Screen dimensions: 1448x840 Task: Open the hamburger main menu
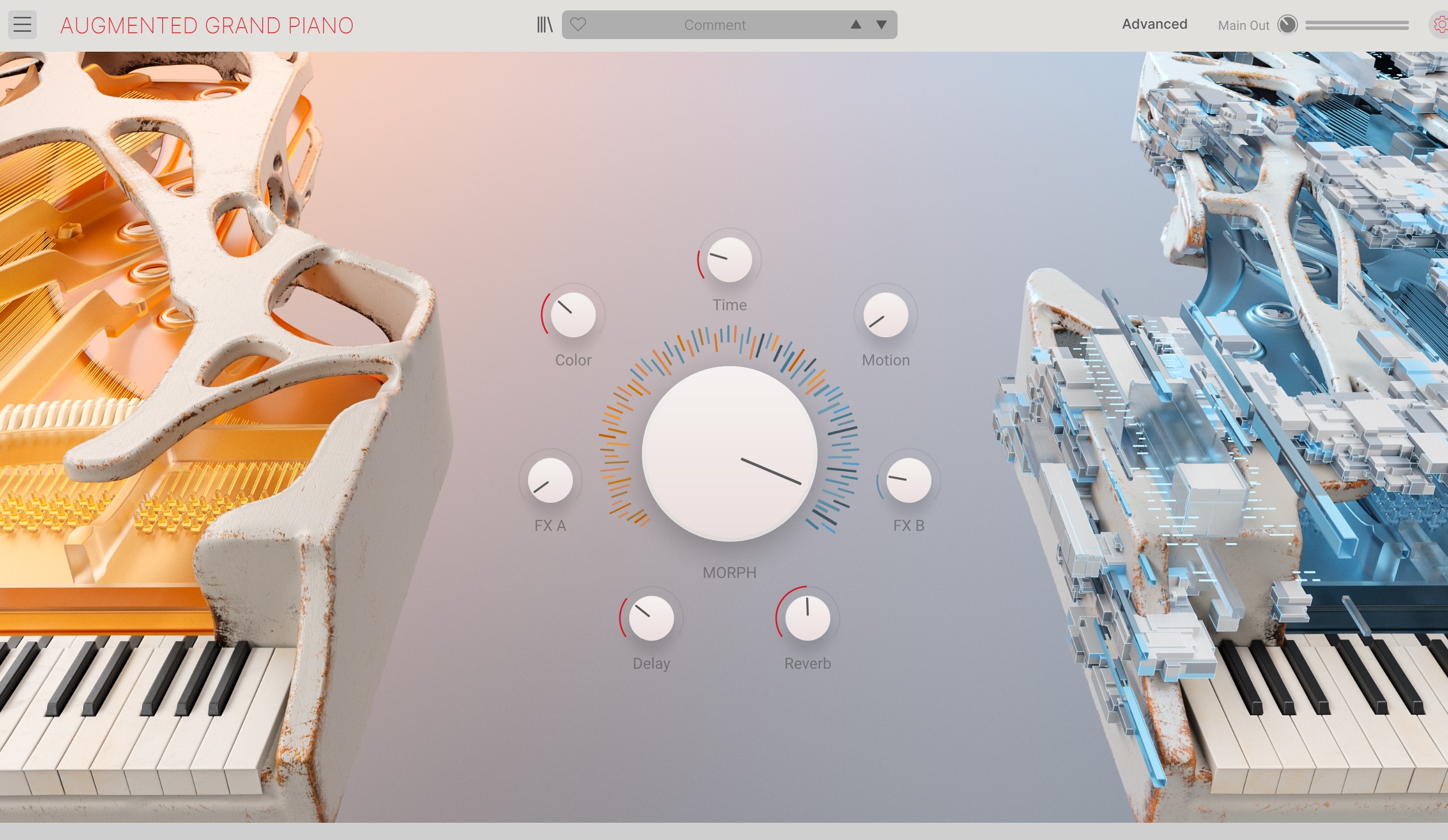(22, 25)
